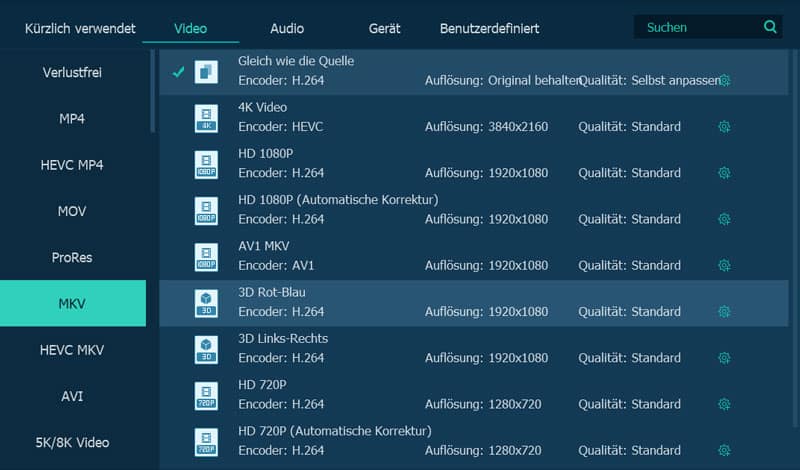This screenshot has height=470, width=800.
Task: Open settings gear for 3D Rot-Blau preset
Action: click(724, 312)
